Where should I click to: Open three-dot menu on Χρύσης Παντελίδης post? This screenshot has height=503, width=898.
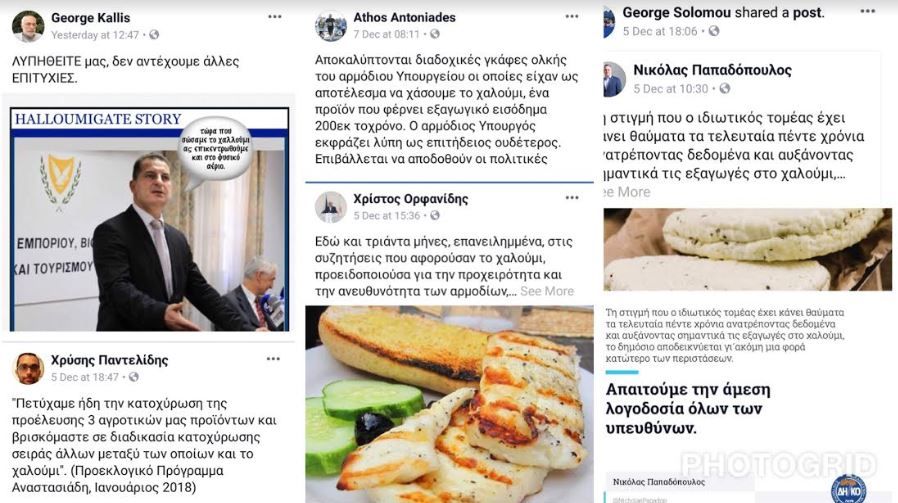pos(273,359)
